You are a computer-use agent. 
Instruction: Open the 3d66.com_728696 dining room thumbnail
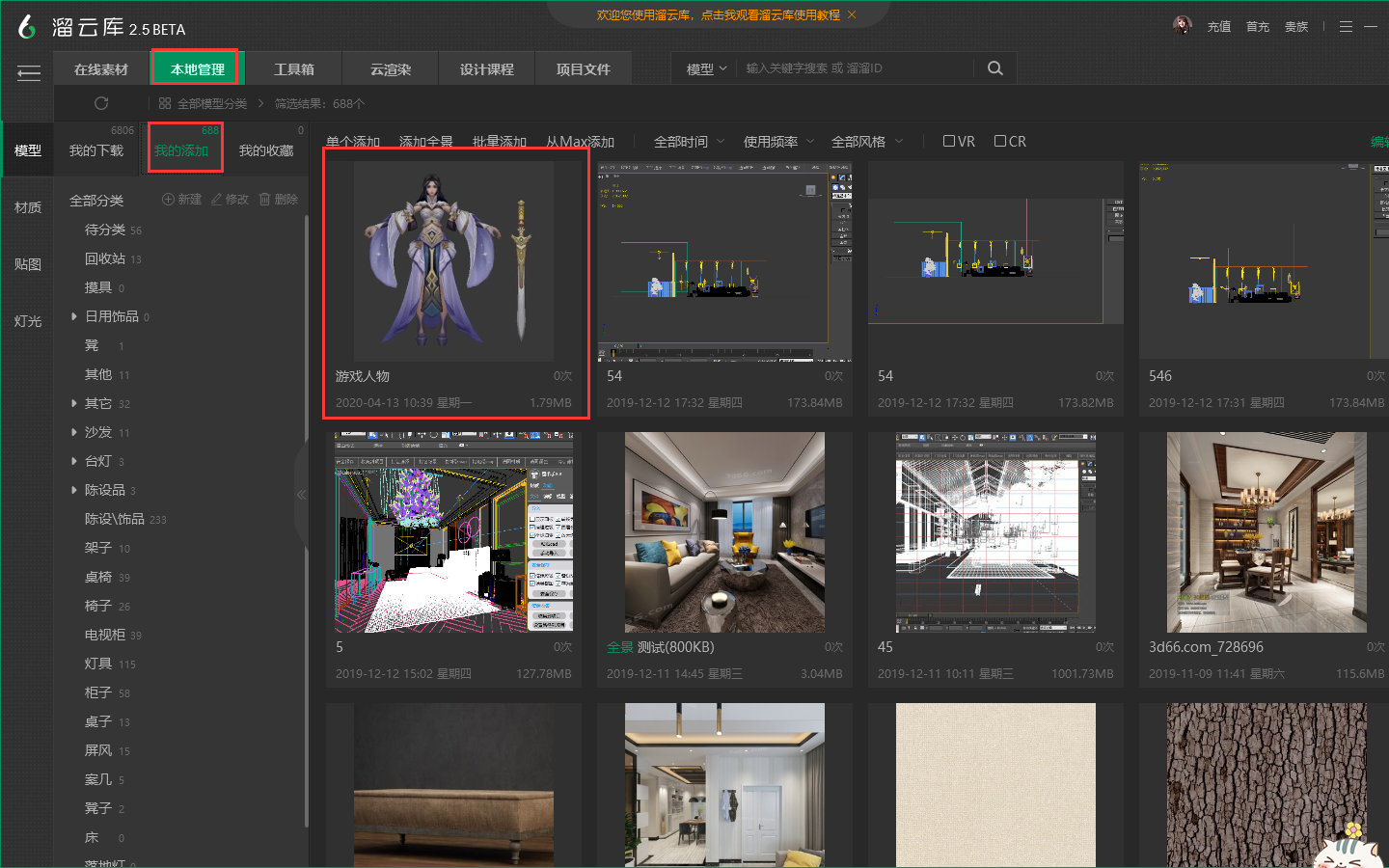click(x=1266, y=532)
